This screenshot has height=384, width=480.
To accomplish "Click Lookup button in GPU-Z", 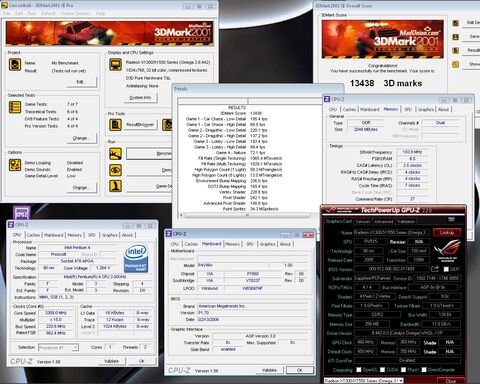I will [447, 232].
